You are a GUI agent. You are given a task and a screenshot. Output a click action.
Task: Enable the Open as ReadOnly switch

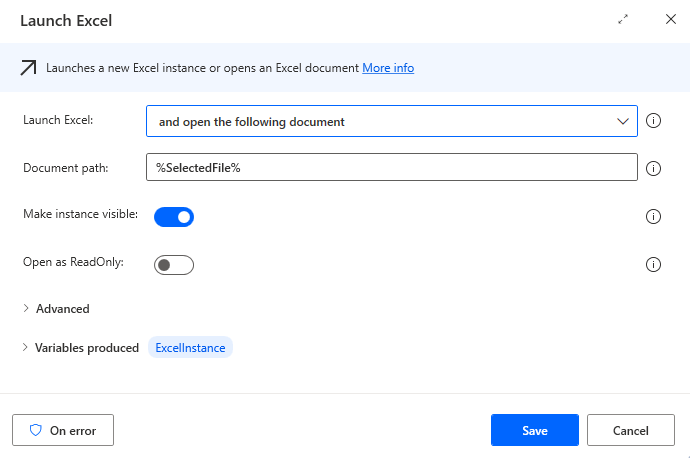coord(174,265)
